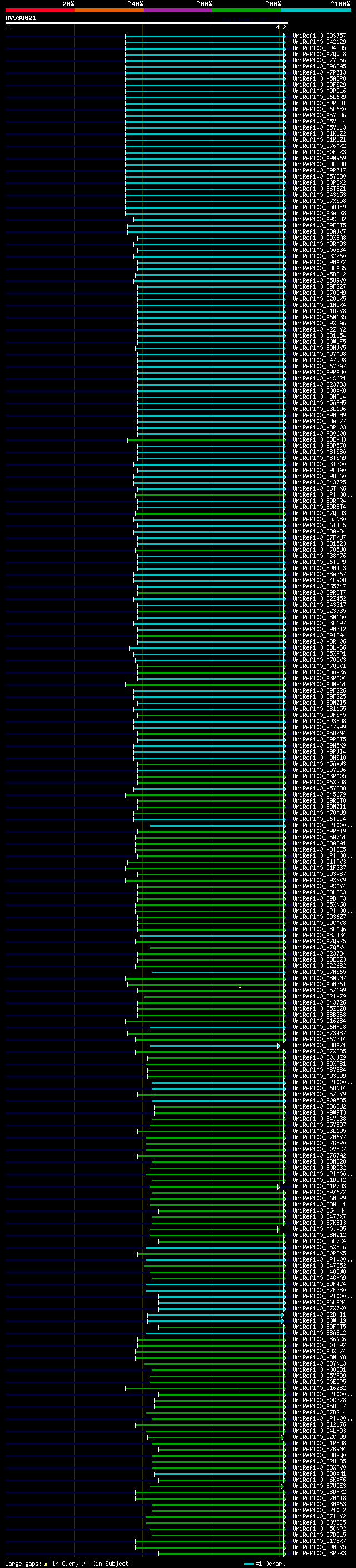Open hit UniRef100_B9RDU1

(x=319, y=103)
